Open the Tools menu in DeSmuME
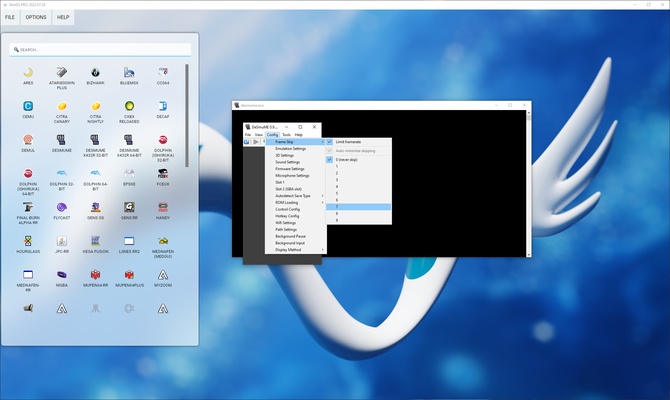Image resolution: width=670 pixels, height=400 pixels. pyautogui.click(x=286, y=135)
